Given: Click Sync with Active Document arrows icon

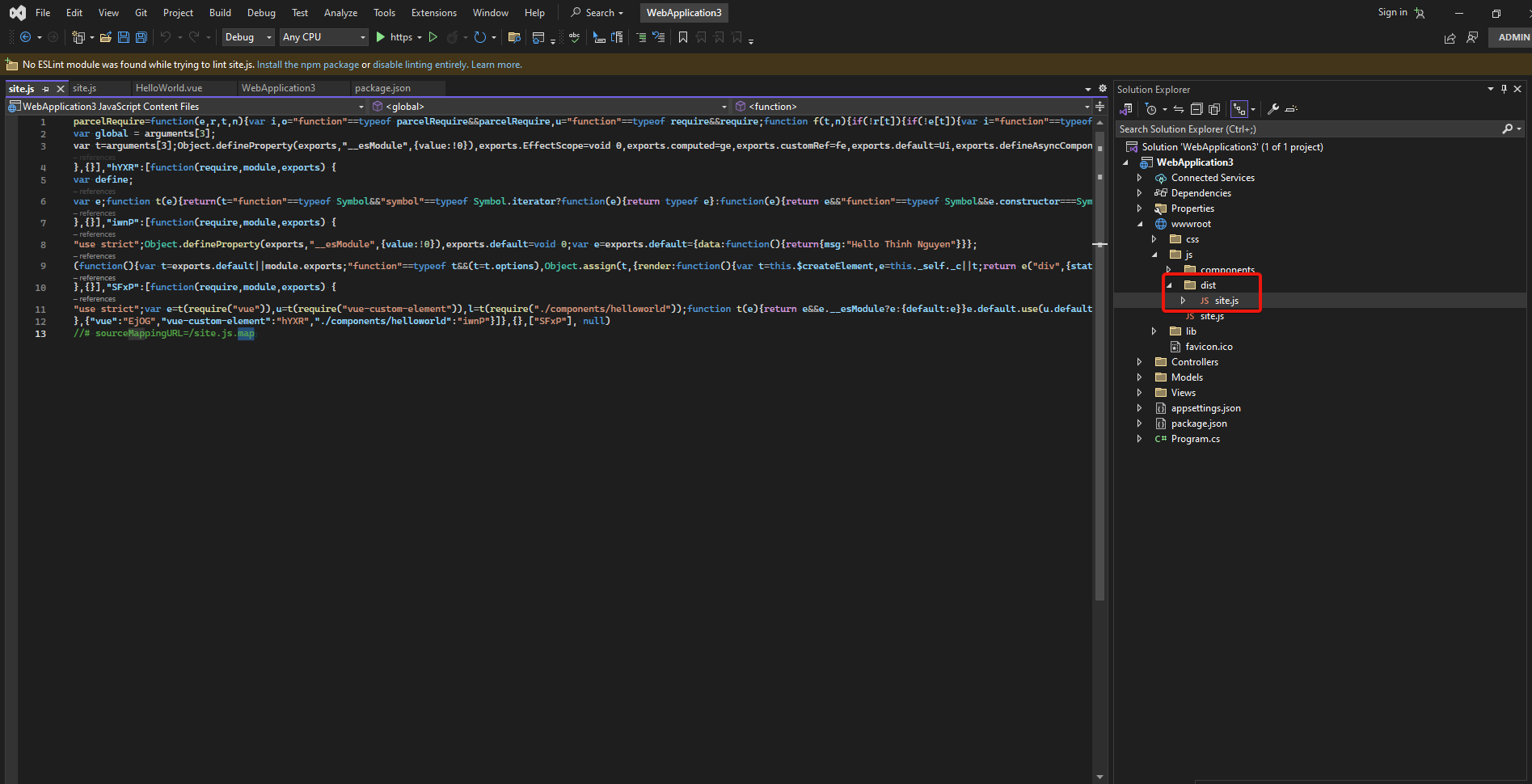Looking at the screenshot, I should point(1179,109).
